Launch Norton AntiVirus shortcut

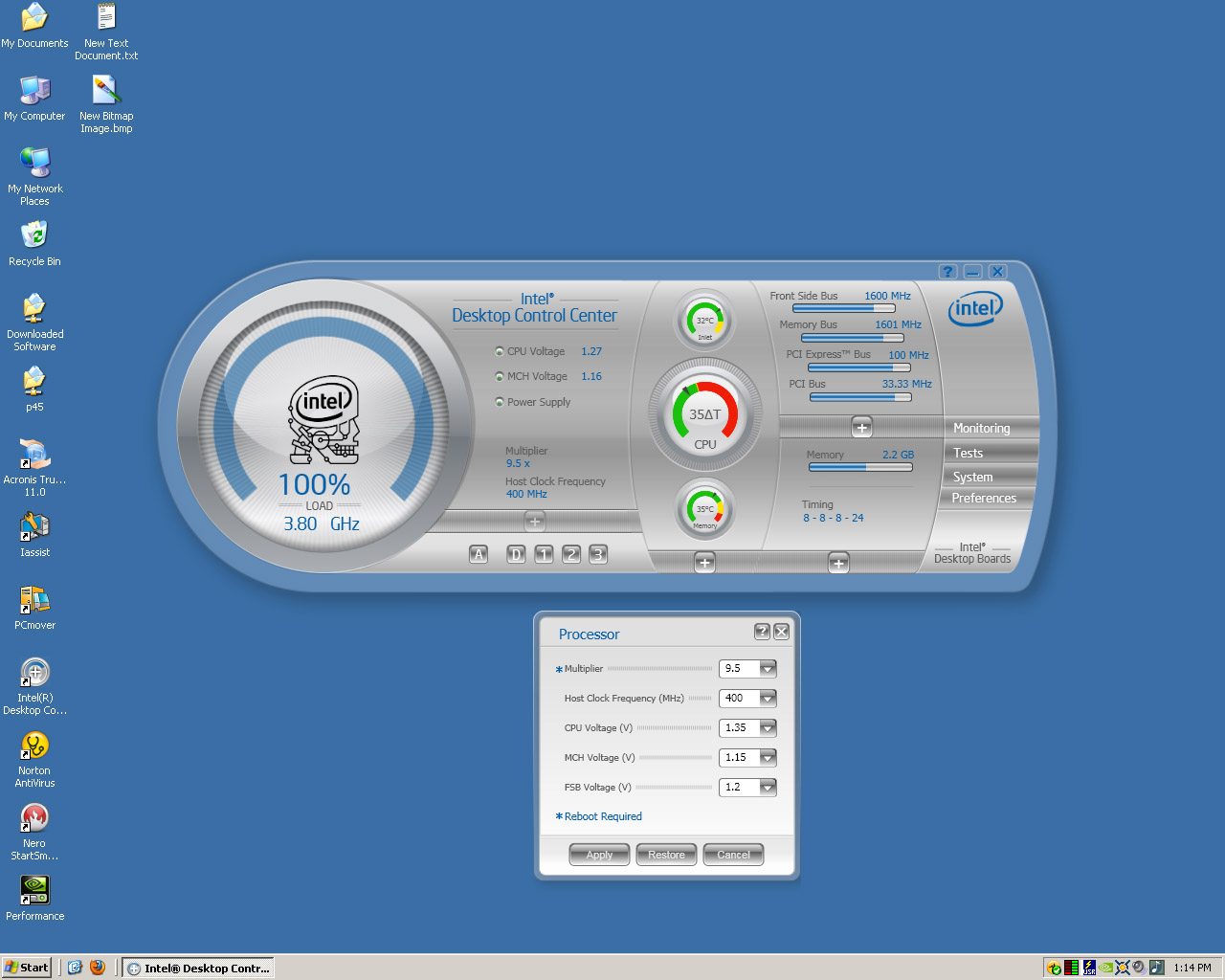tap(34, 759)
